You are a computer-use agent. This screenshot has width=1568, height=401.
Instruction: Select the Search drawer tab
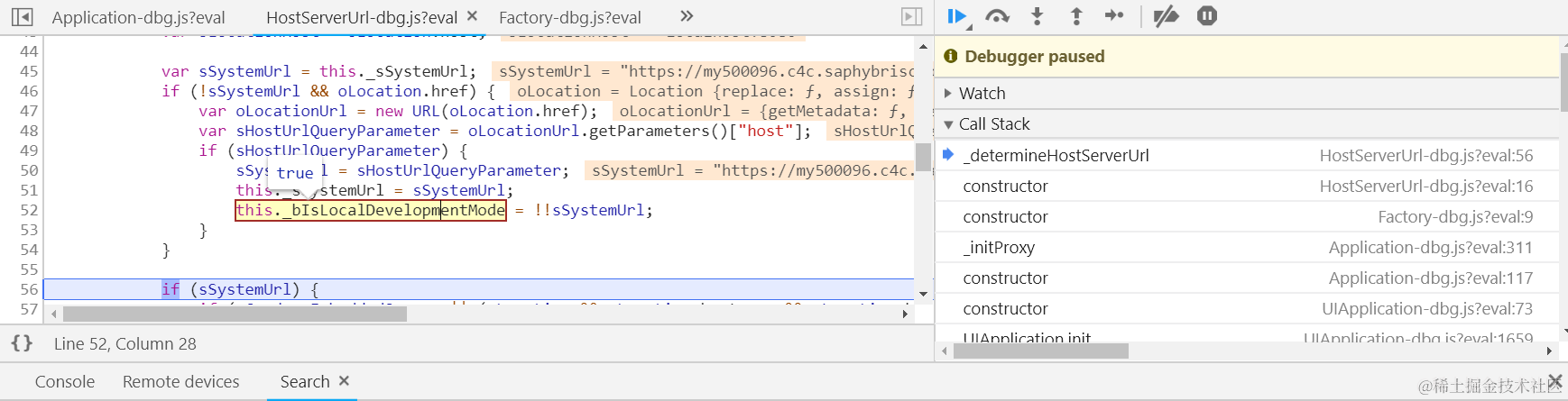pos(305,382)
